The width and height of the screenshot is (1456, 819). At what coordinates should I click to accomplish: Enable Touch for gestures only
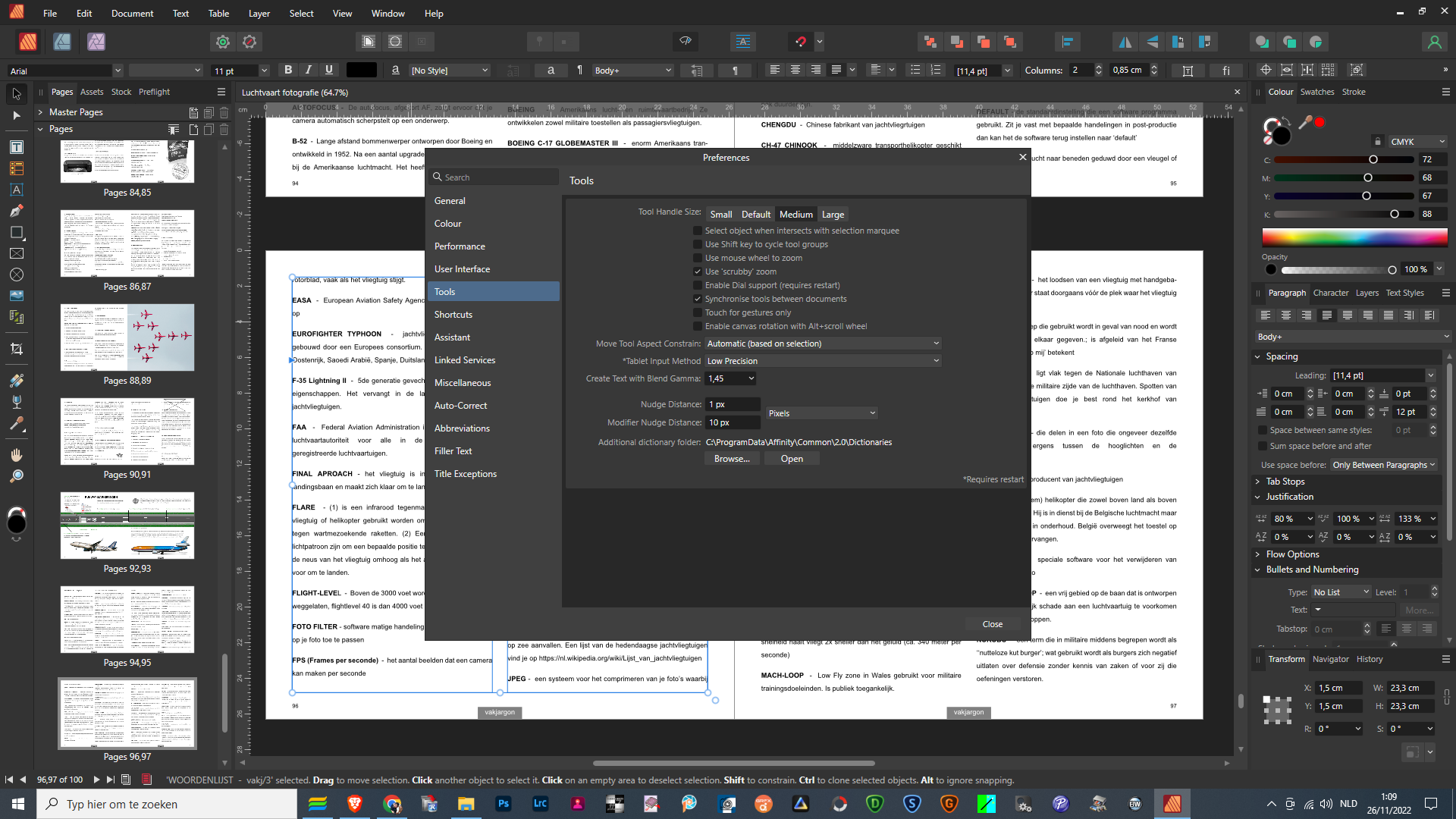point(698,312)
